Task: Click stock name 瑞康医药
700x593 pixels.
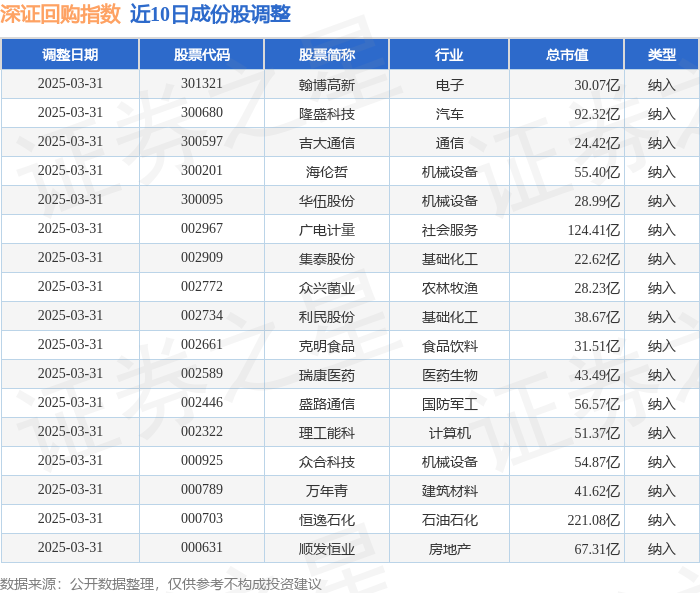Action: pyautogui.click(x=327, y=375)
